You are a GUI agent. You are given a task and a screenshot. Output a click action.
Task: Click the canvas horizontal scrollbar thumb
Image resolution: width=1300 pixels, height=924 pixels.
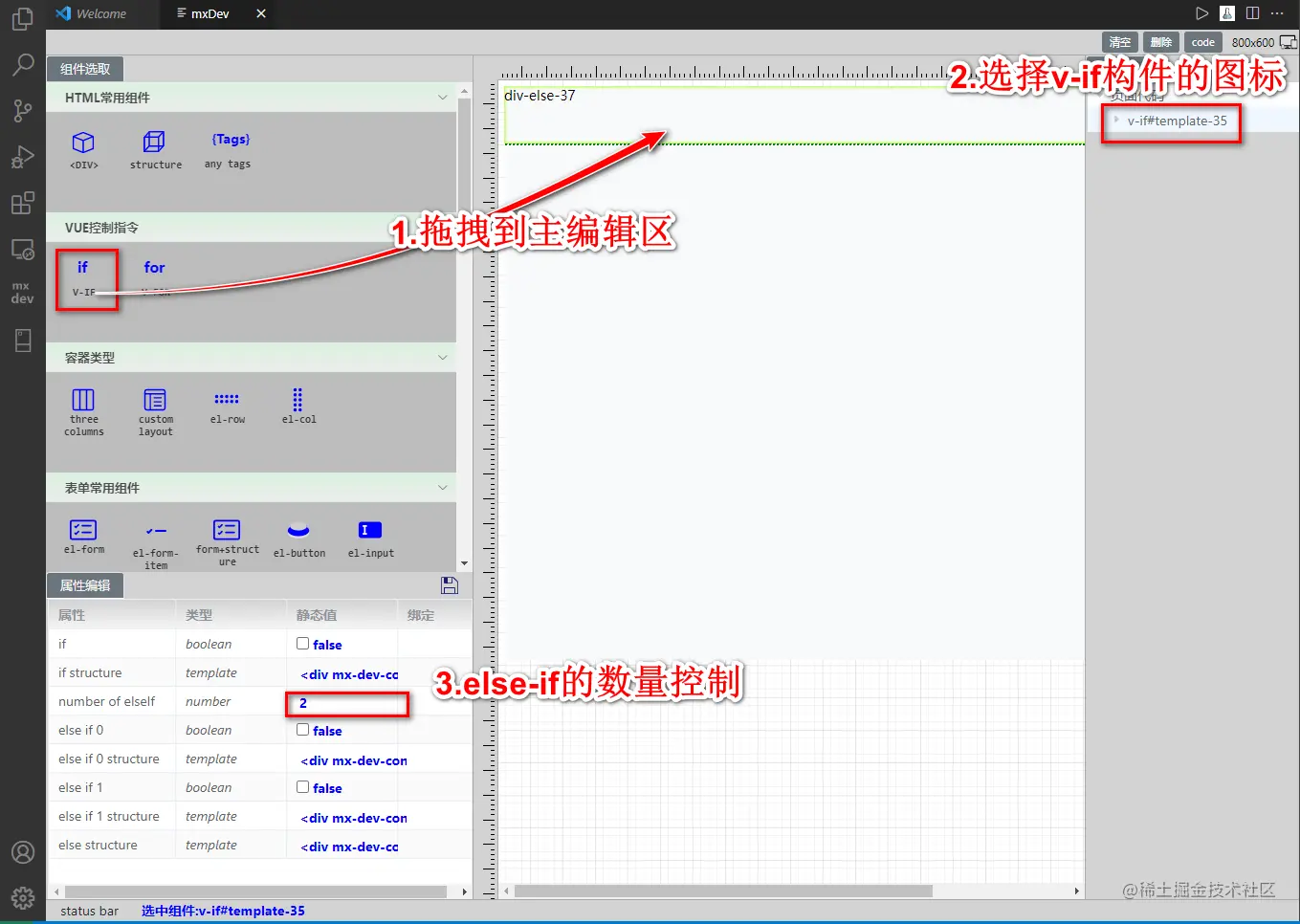tap(723, 891)
